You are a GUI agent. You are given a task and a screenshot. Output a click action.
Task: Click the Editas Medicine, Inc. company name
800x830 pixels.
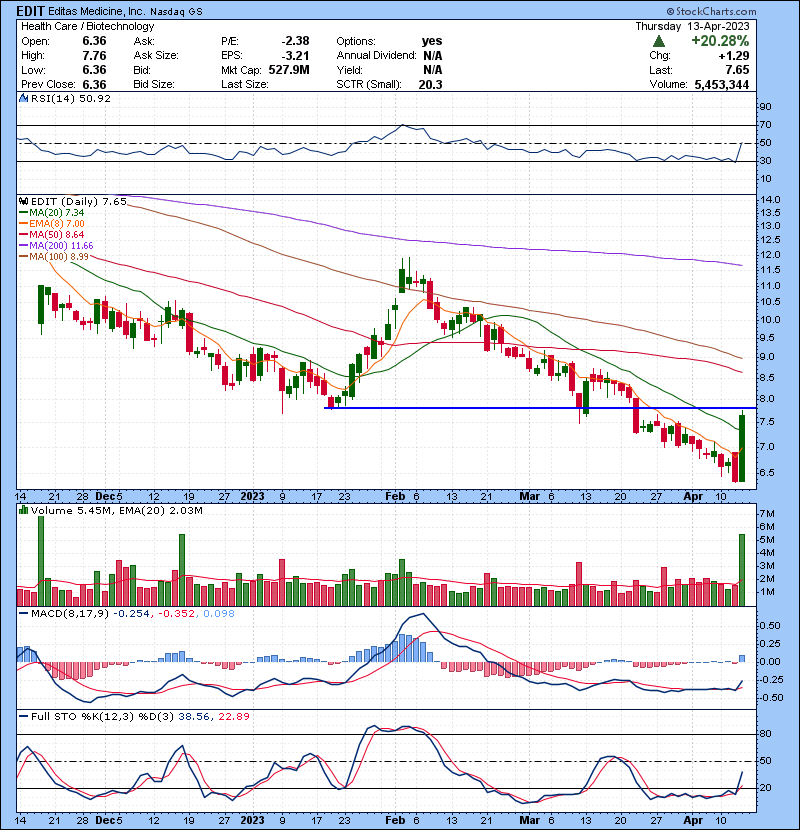(x=96, y=11)
